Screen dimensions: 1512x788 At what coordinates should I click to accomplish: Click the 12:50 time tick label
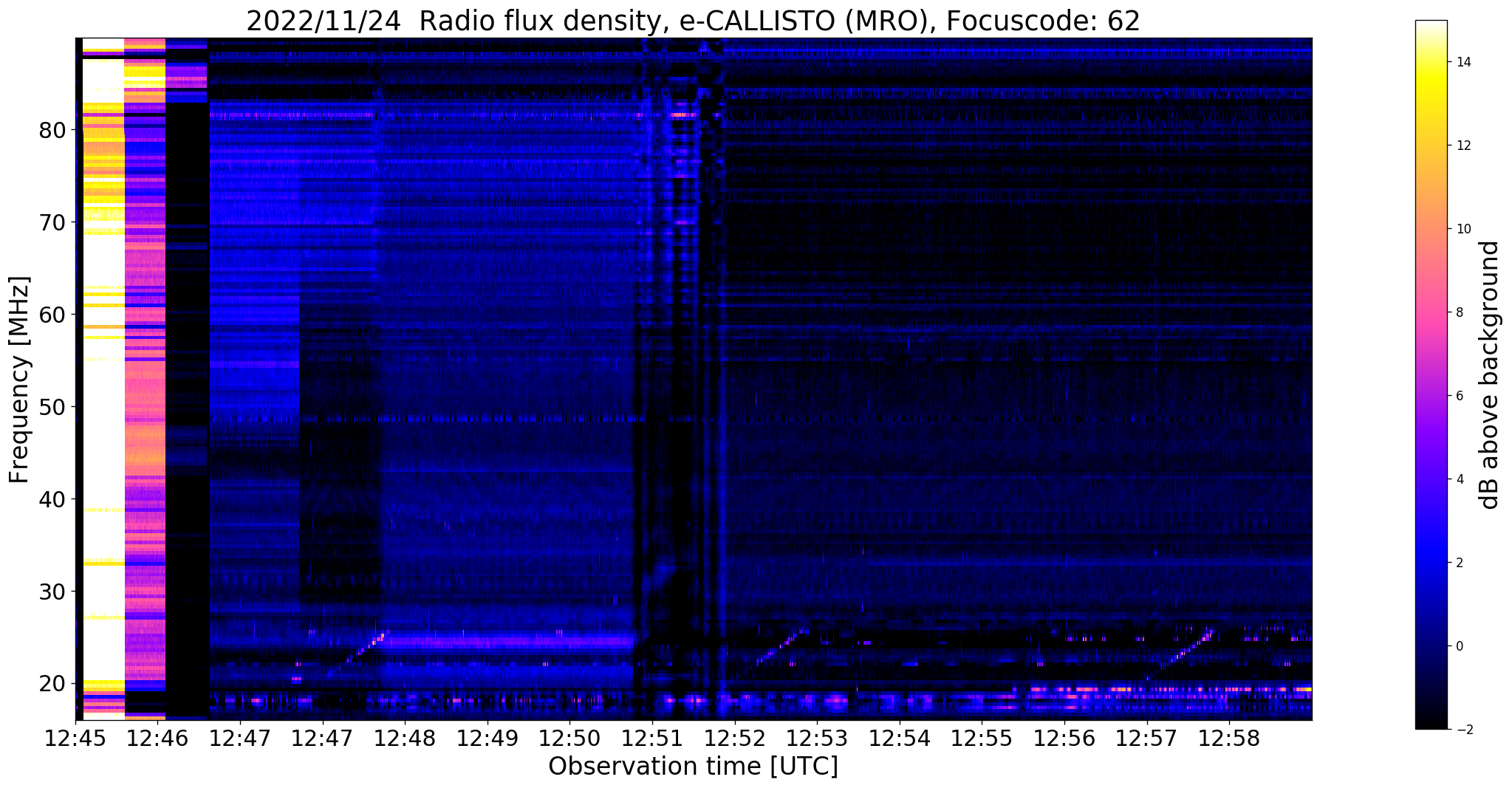coord(569,739)
